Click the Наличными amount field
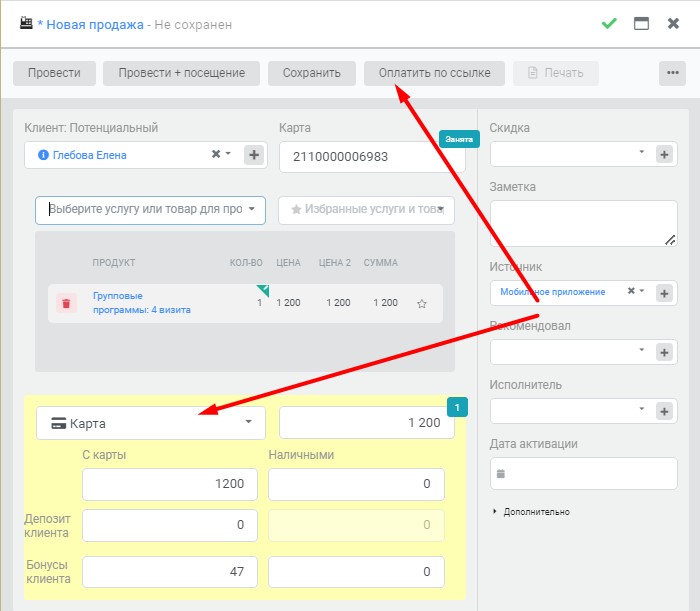700x611 pixels. [356, 484]
